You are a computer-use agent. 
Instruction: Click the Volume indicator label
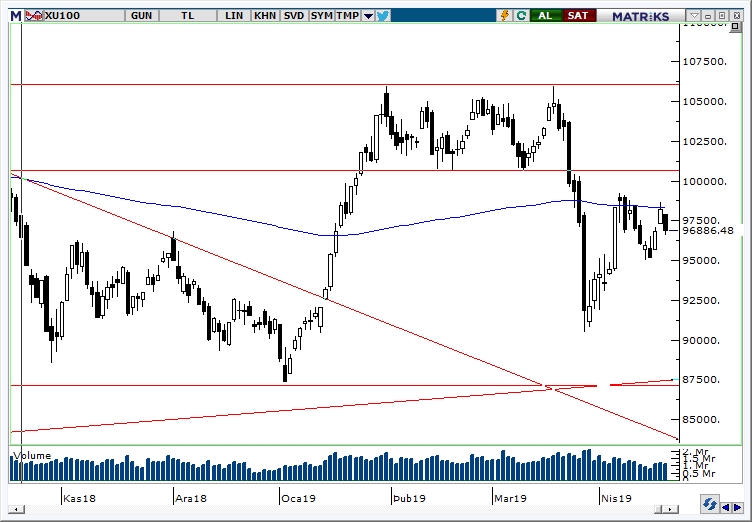tap(32, 455)
